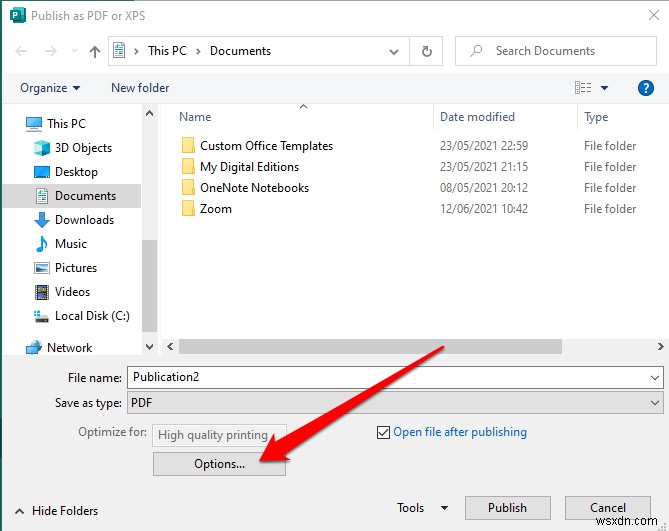Select This PC in navigation pane

pyautogui.click(x=66, y=124)
